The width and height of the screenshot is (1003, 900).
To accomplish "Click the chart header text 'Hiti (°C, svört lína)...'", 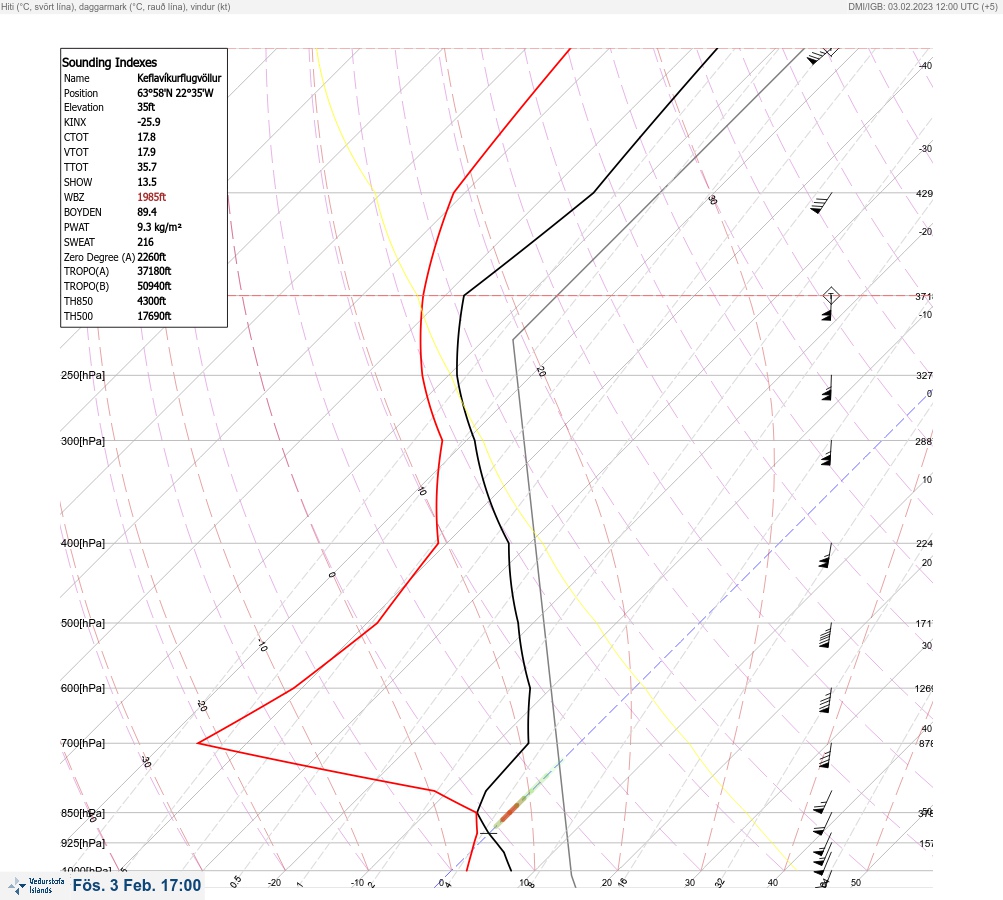I will [x=116, y=6].
